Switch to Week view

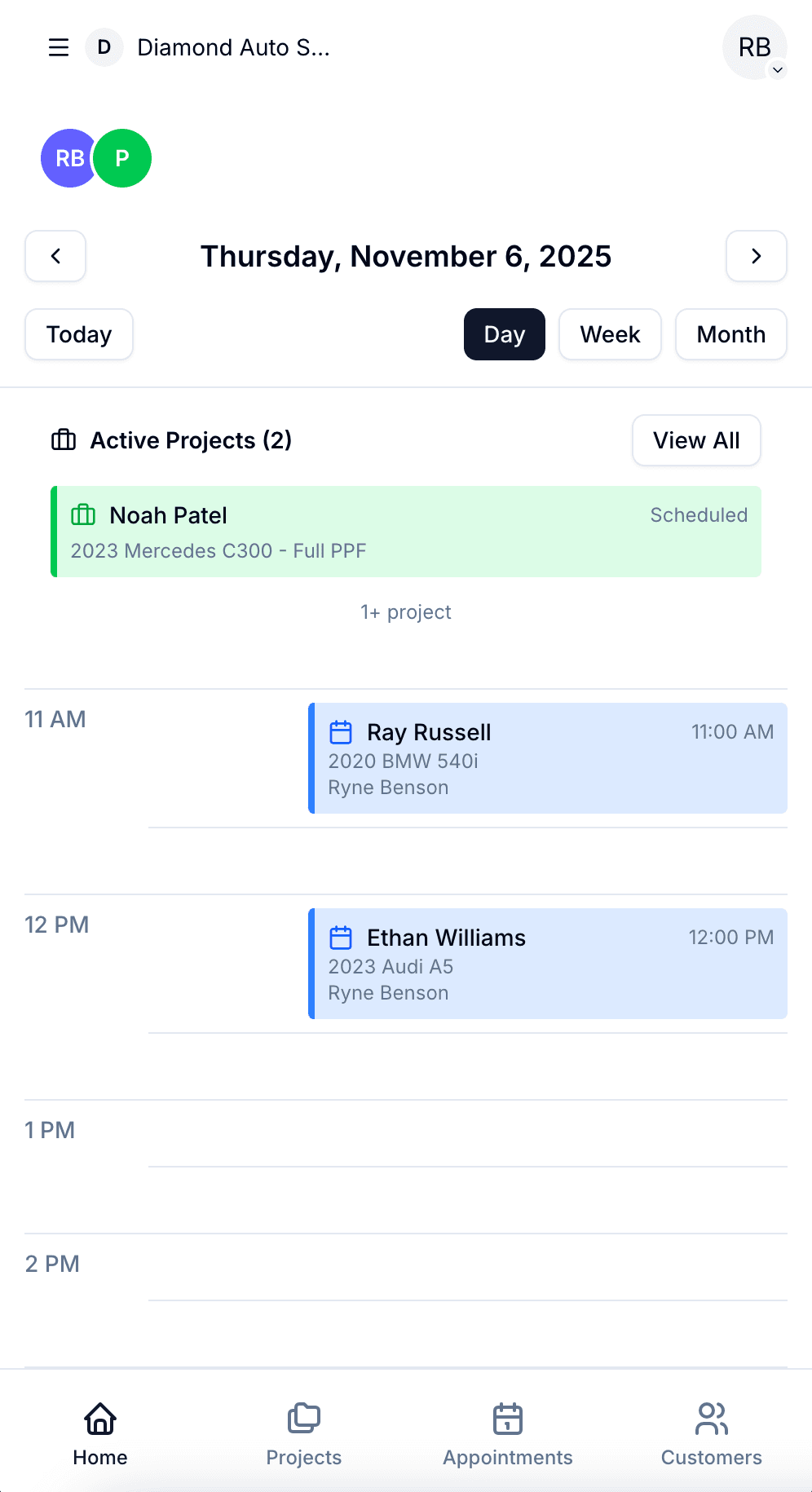click(x=609, y=334)
